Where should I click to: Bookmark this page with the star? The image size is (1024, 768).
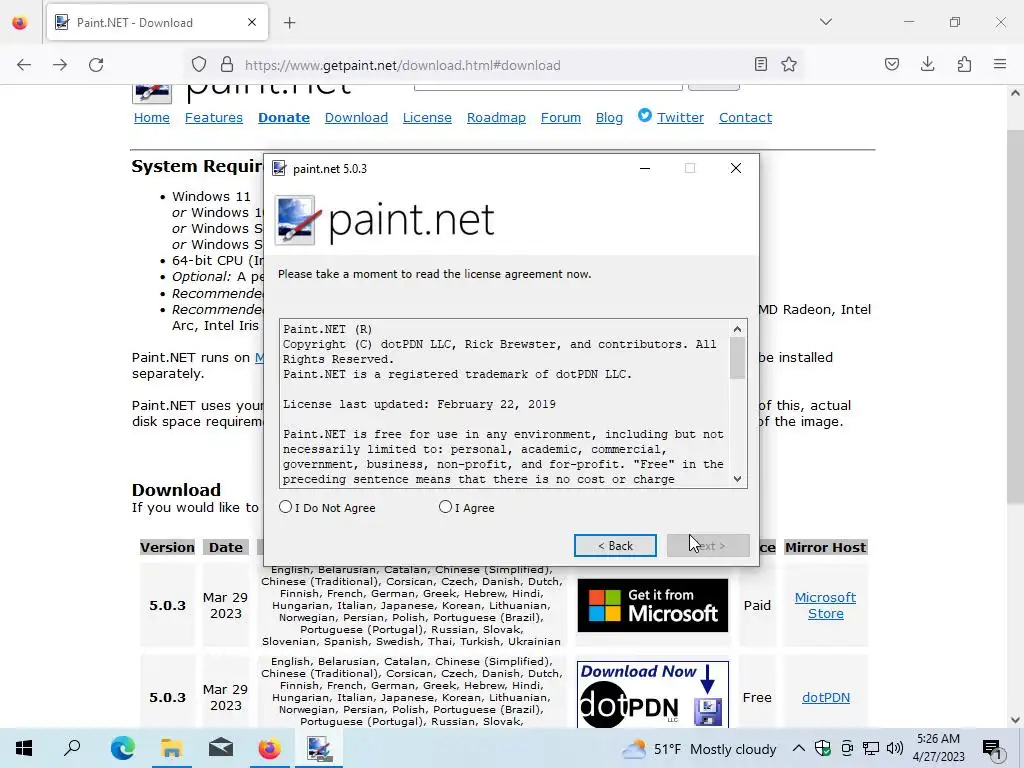(x=789, y=64)
